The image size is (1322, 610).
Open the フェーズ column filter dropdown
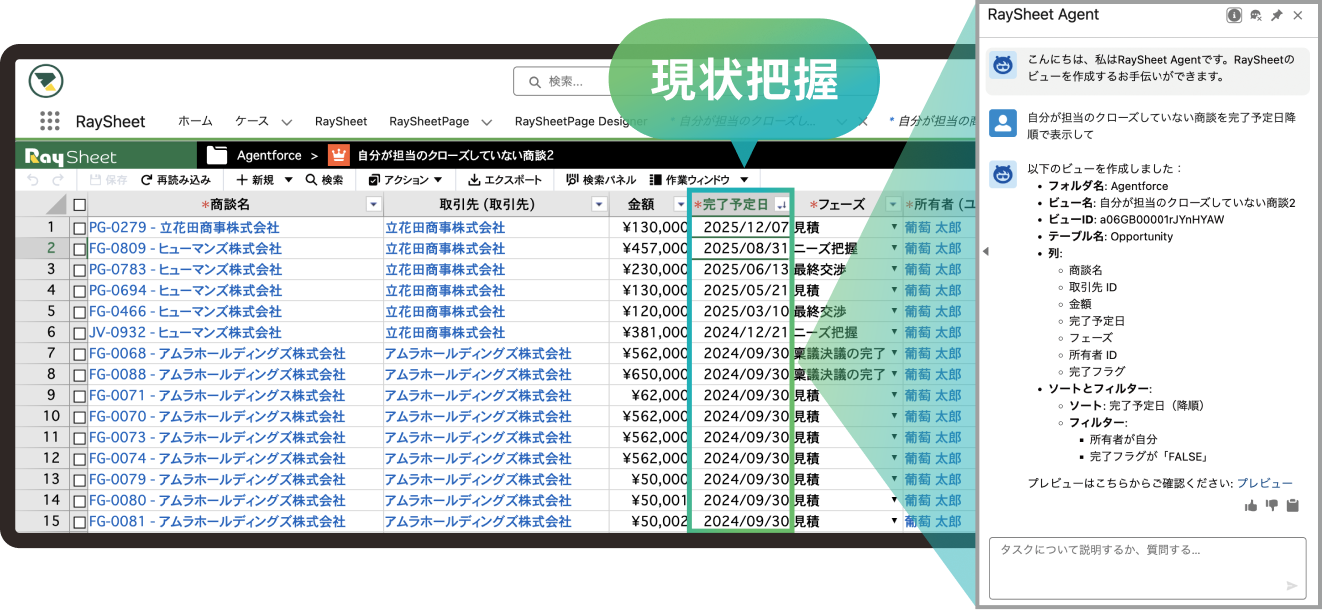coord(893,204)
